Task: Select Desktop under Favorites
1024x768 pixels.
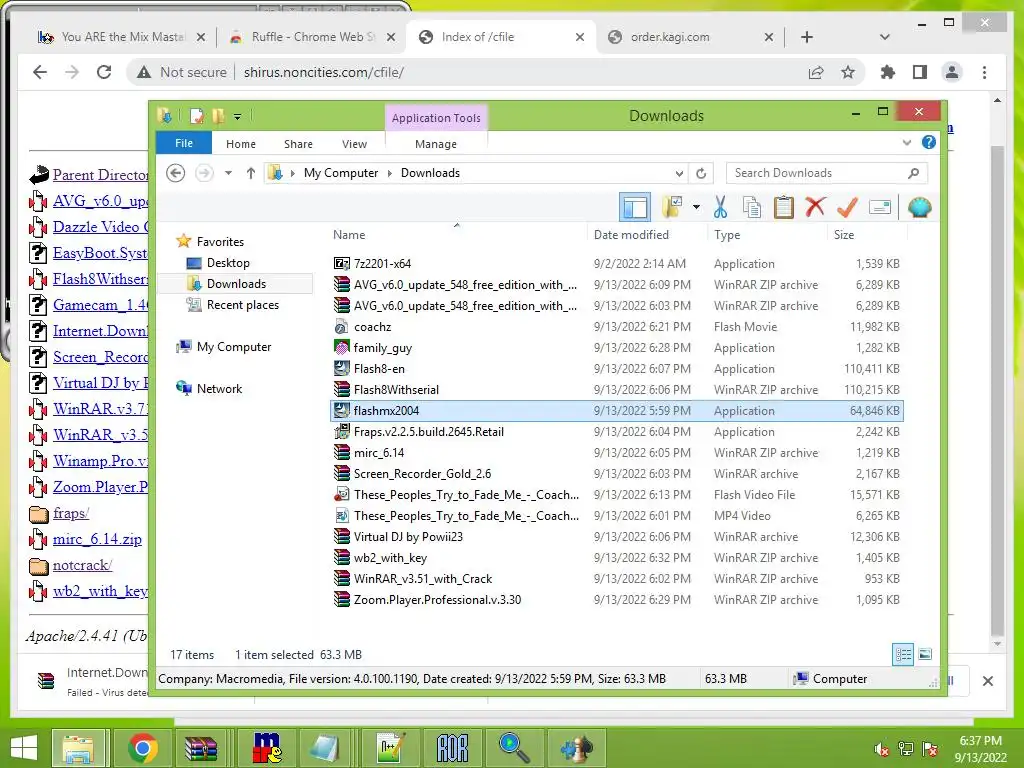Action: pos(228,263)
